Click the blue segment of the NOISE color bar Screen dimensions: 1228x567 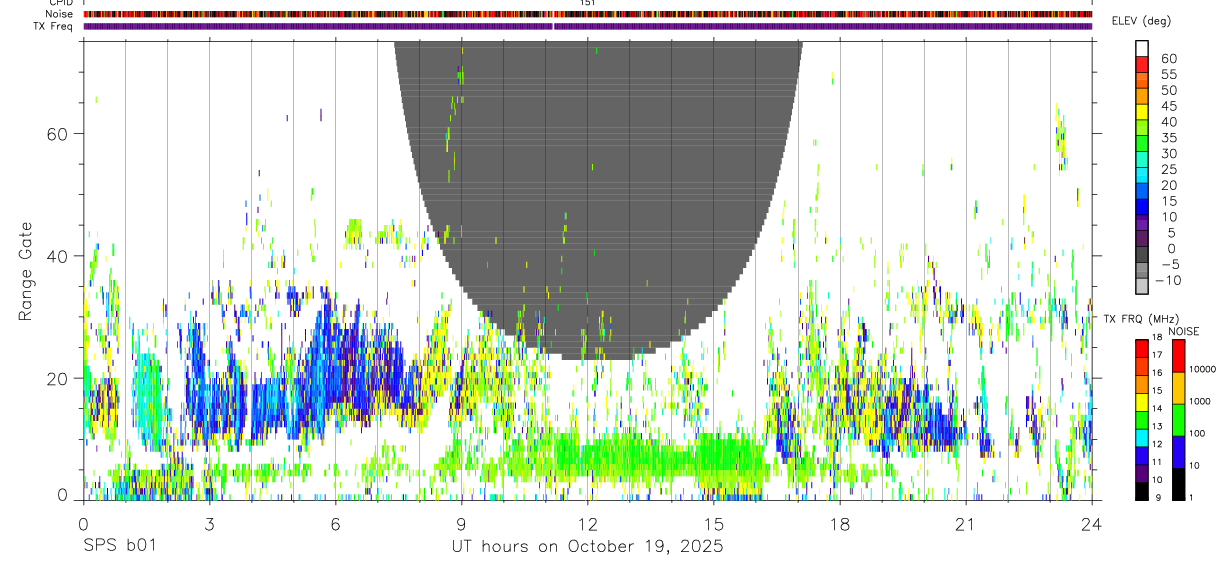click(x=1177, y=452)
